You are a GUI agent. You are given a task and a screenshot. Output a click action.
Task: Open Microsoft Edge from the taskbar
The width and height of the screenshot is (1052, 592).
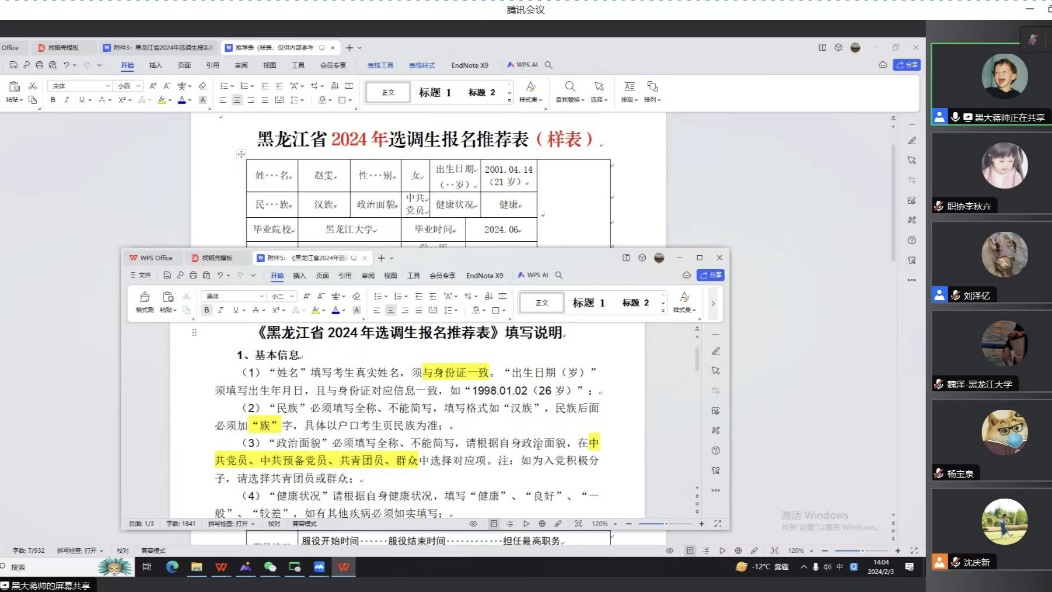click(x=172, y=567)
